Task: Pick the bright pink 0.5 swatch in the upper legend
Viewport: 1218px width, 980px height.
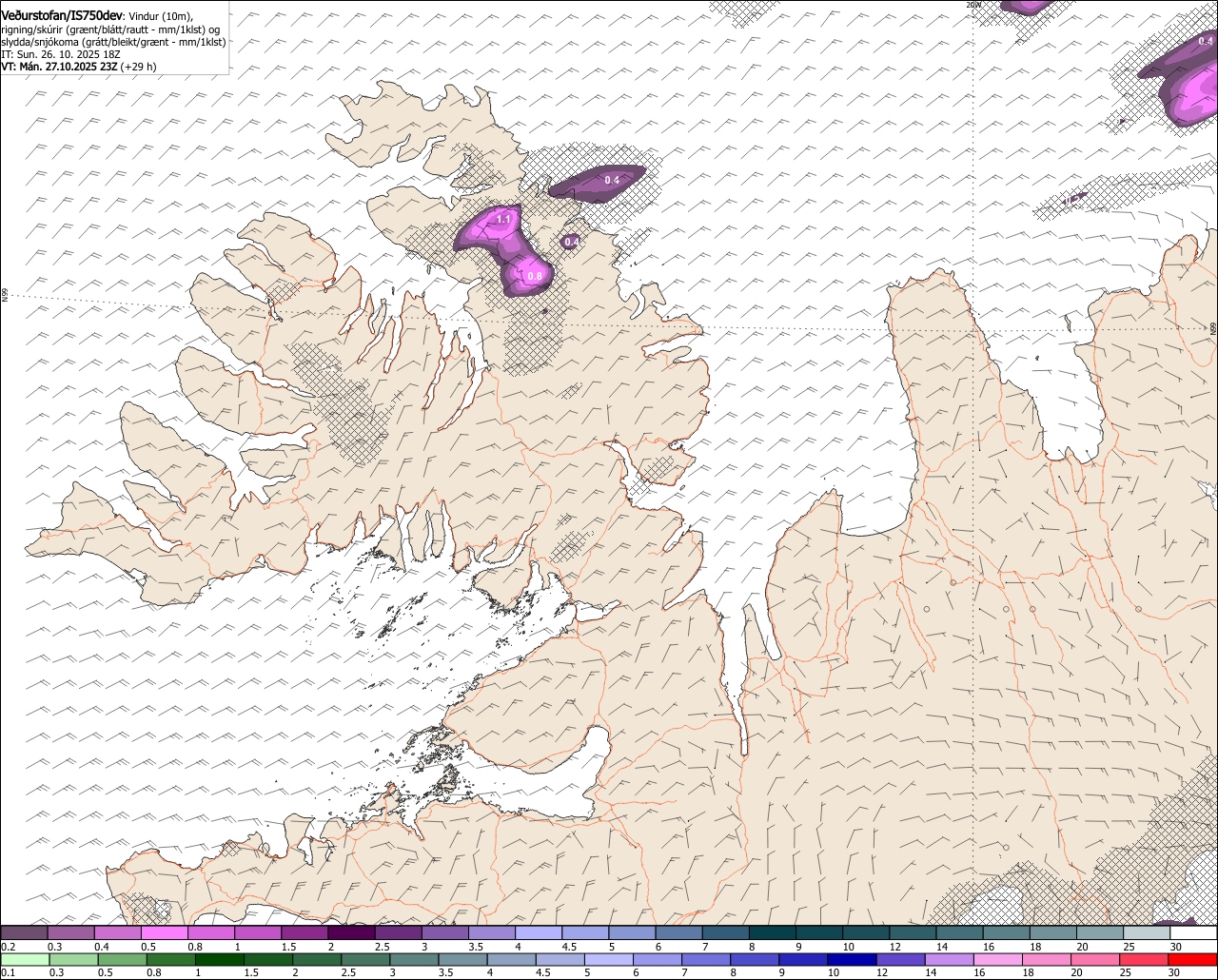Action: (164, 932)
